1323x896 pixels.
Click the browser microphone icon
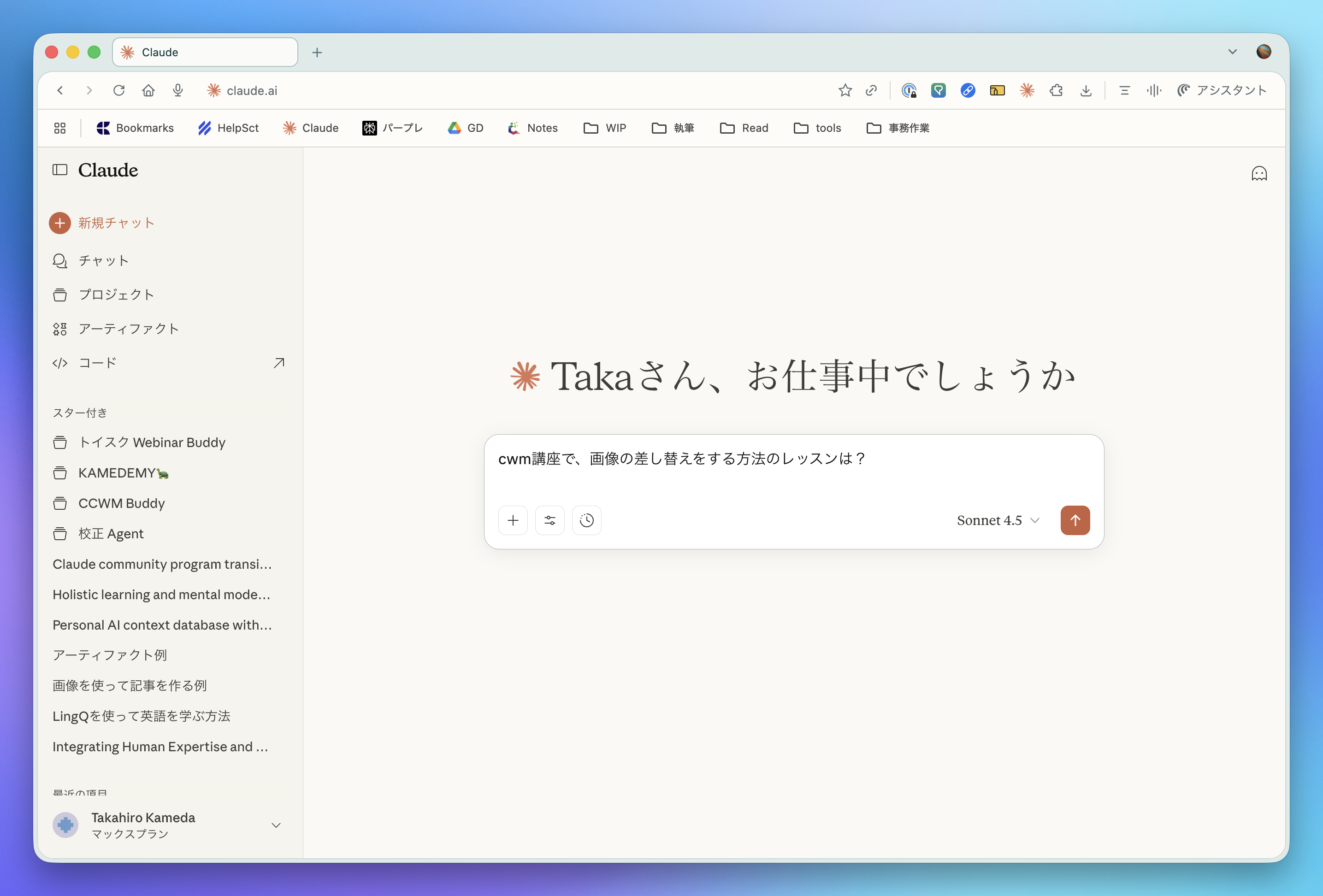[177, 90]
